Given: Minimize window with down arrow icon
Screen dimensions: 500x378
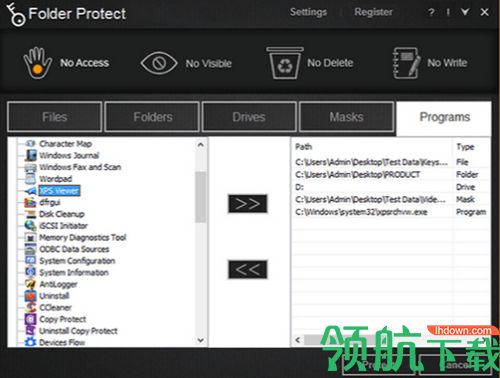Looking at the screenshot, I should click(465, 12).
